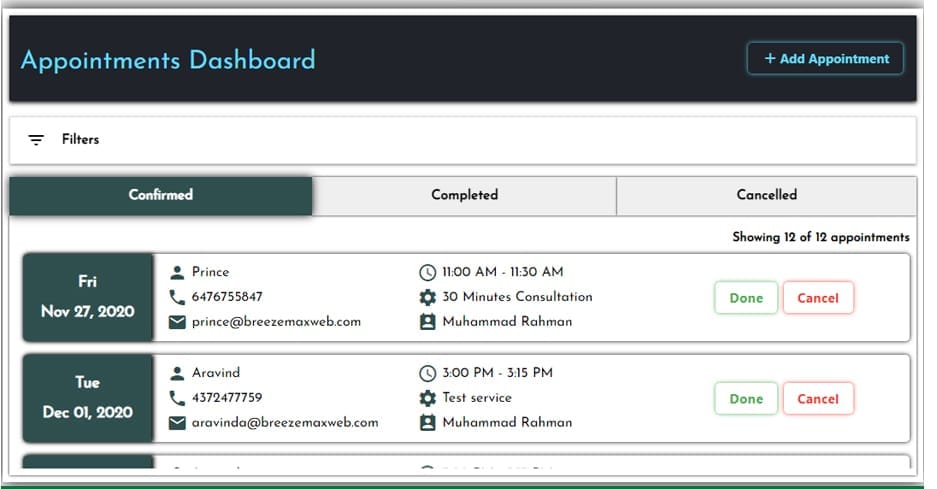
Task: Mark Prince's appointment as Done
Action: pos(745,298)
